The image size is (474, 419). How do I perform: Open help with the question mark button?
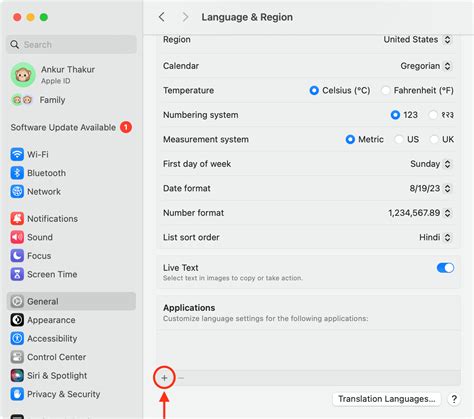coord(454,399)
